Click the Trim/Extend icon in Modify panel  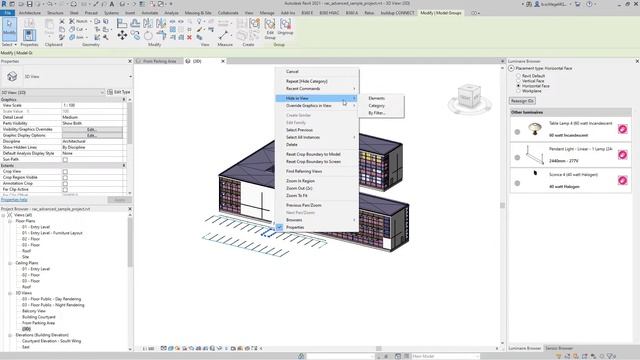(161, 36)
